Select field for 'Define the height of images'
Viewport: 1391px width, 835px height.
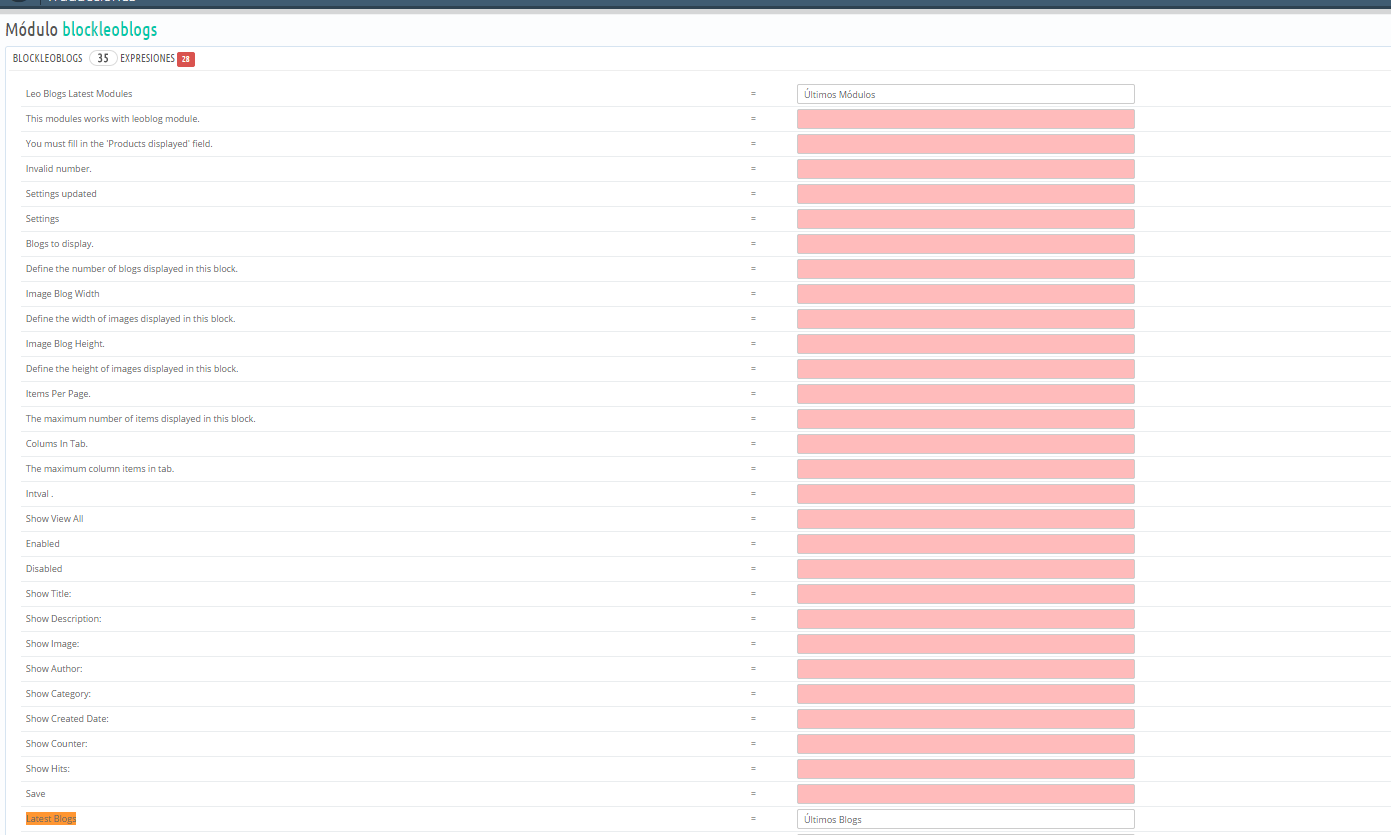point(965,369)
